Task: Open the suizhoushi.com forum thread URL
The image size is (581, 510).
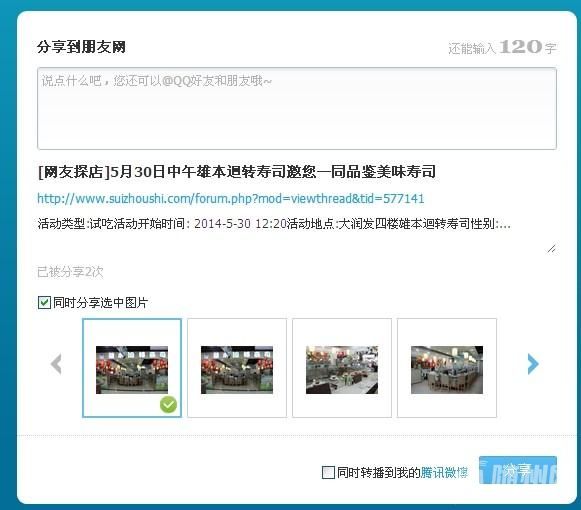Action: (230, 199)
